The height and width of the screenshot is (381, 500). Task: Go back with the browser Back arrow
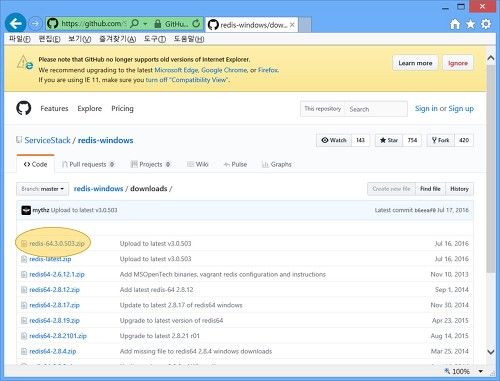click(x=15, y=24)
